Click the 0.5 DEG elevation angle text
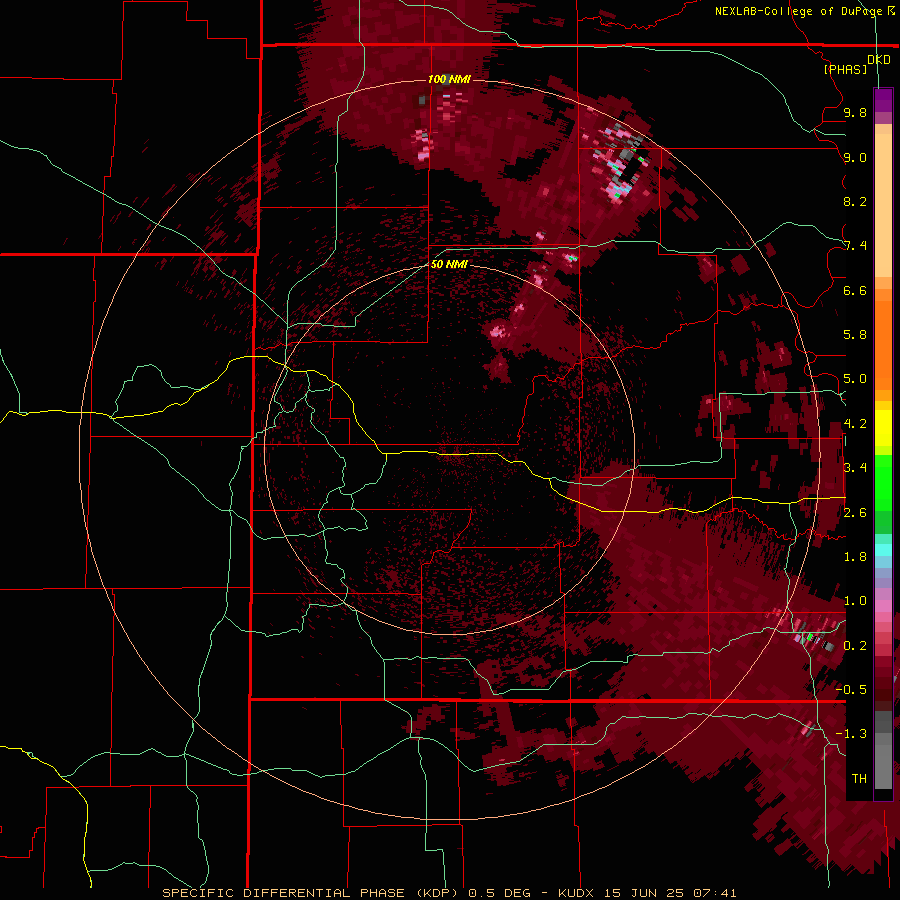 point(498,893)
